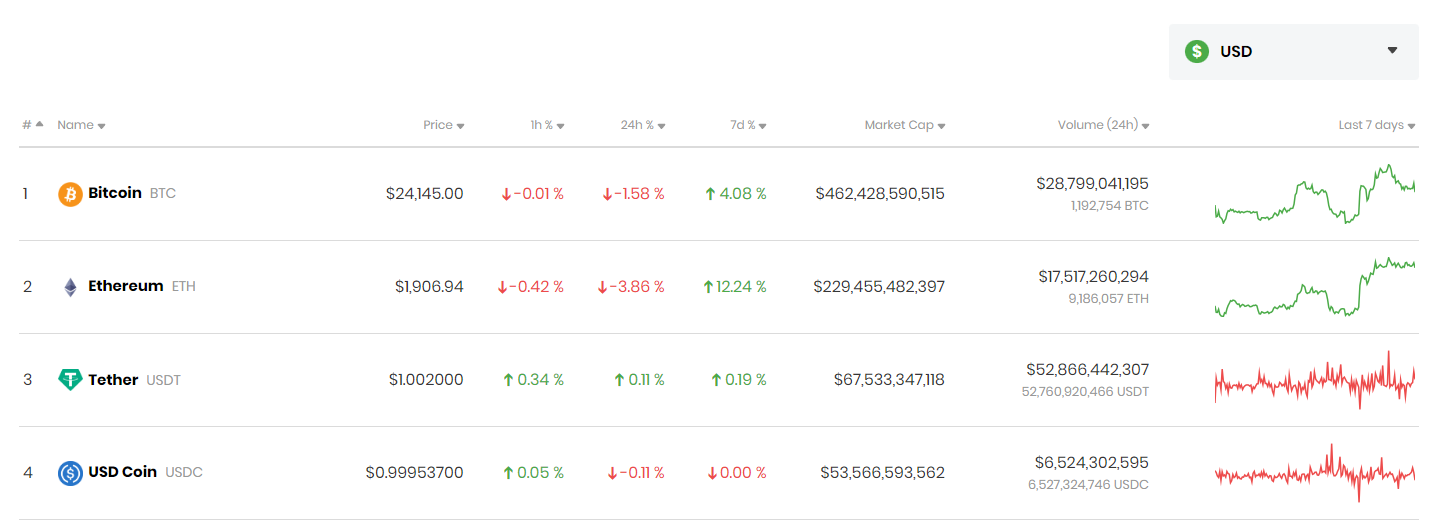This screenshot has height=532, width=1451.
Task: Click the USD Coin blue logo icon
Action: pyautogui.click(x=70, y=473)
